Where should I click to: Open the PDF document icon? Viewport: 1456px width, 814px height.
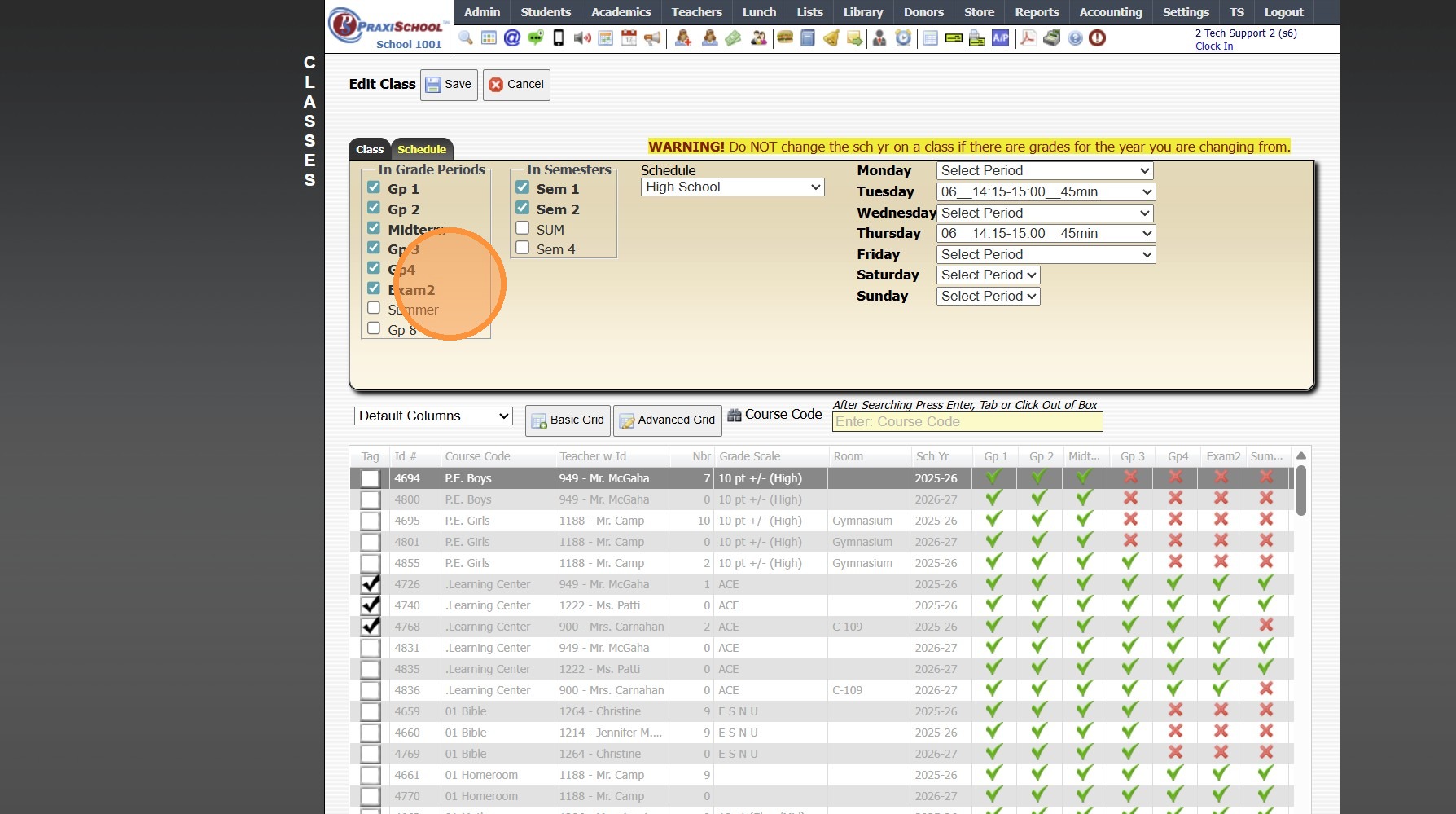[x=1028, y=38]
